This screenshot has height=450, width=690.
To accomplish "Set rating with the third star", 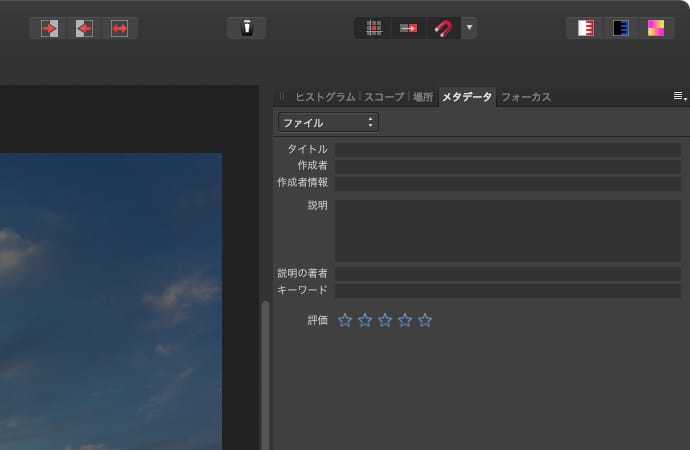I will click(385, 320).
